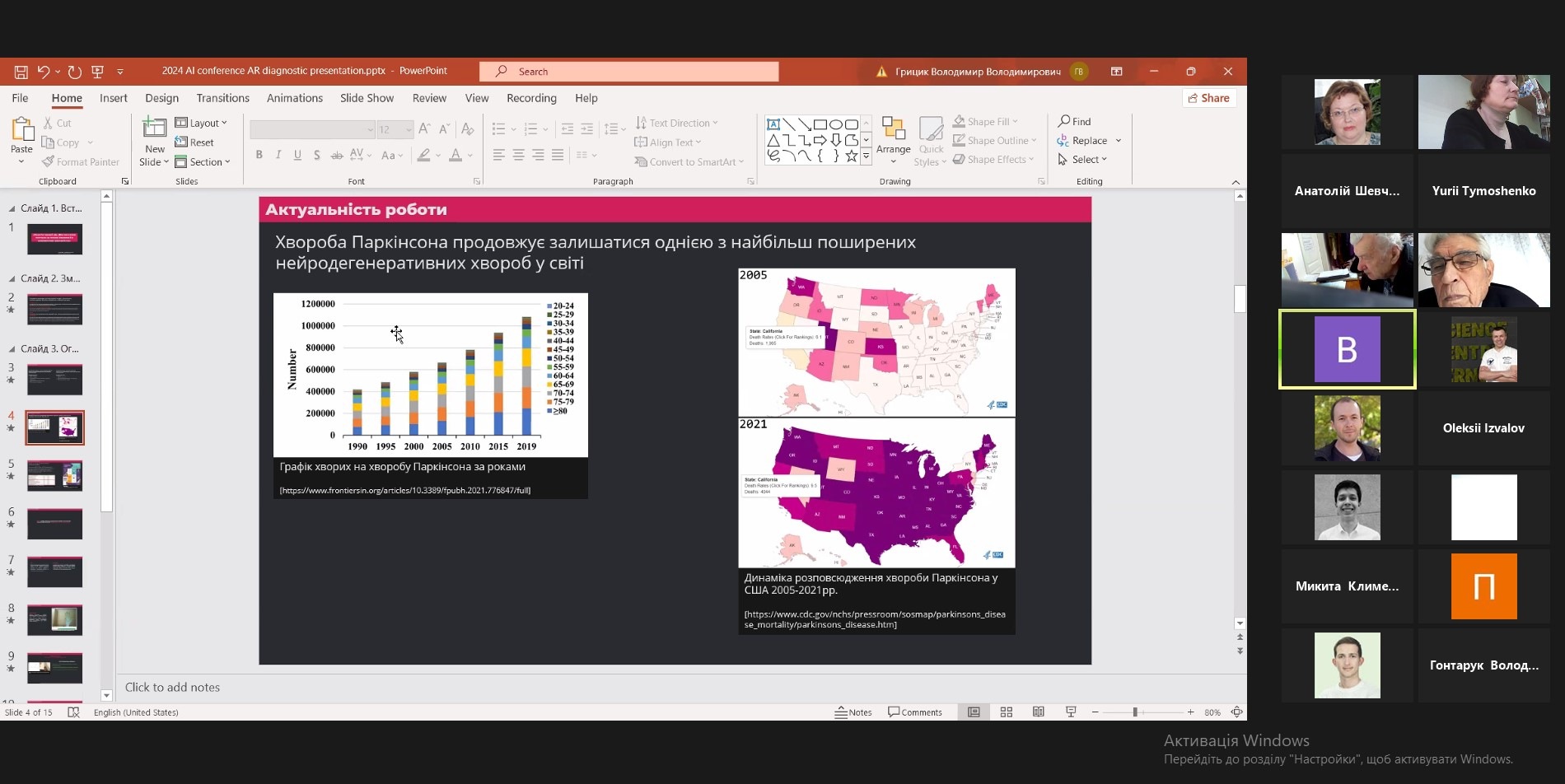This screenshot has height=784, width=1565.
Task: Open the Transitions ribbon tab
Action: pyautogui.click(x=222, y=98)
